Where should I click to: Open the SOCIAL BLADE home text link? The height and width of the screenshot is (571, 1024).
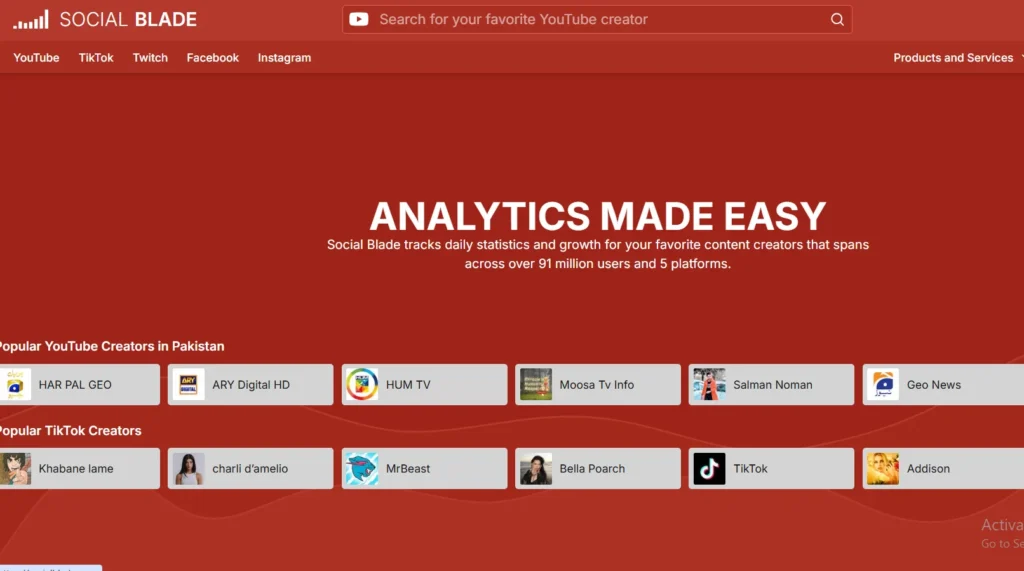click(x=128, y=20)
